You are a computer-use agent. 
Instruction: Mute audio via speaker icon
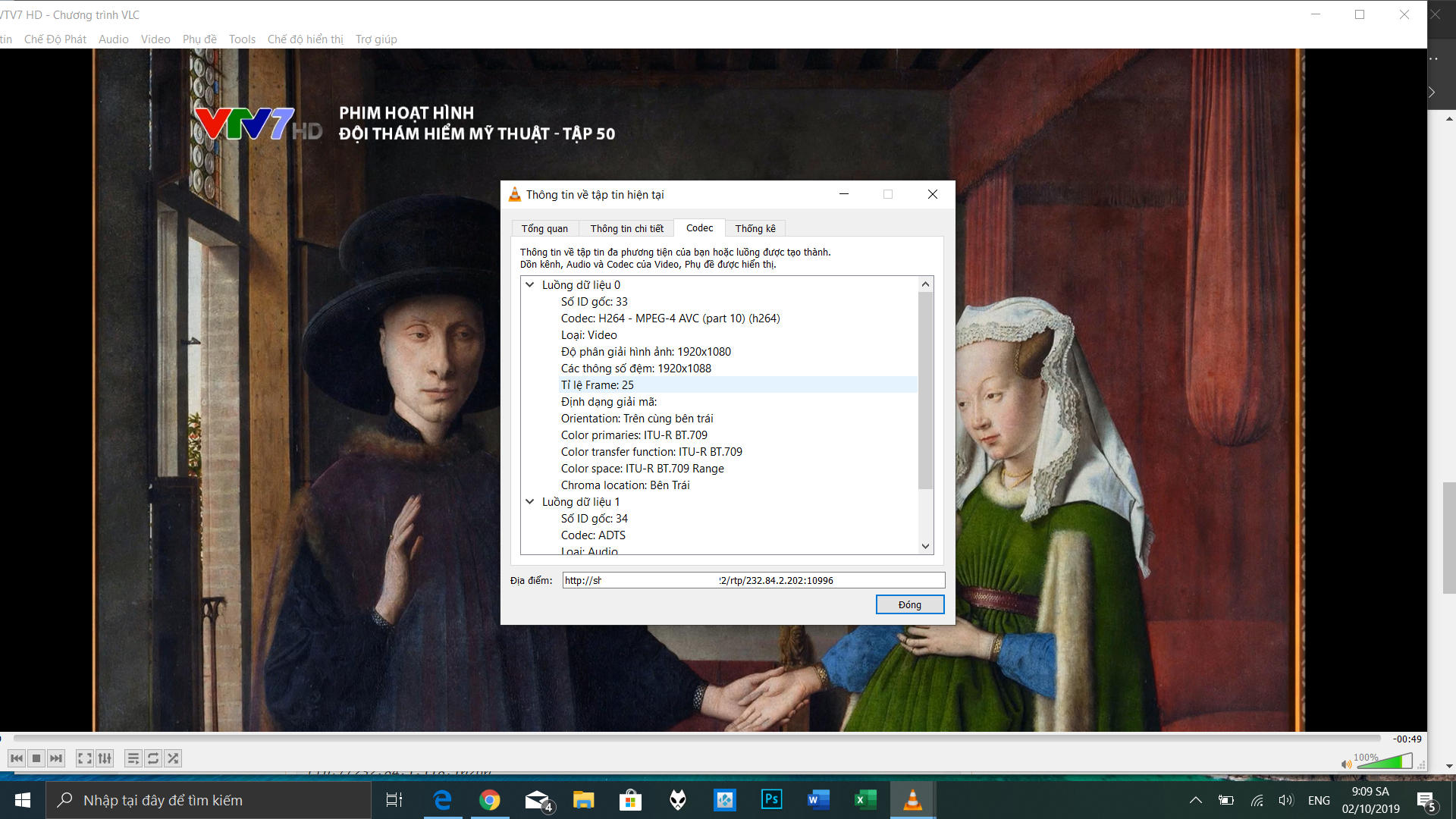tap(1346, 764)
